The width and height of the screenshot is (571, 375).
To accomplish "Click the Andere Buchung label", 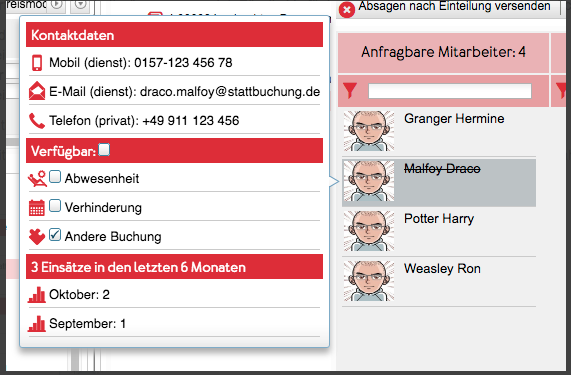I will 113,237.
